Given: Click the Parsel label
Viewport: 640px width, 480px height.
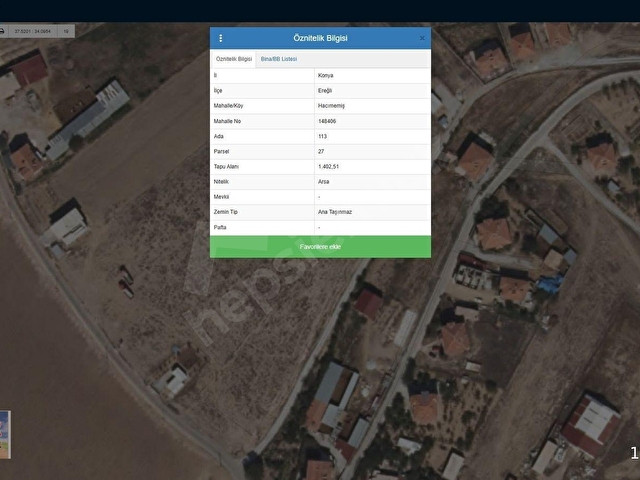Looking at the screenshot, I should [x=221, y=151].
